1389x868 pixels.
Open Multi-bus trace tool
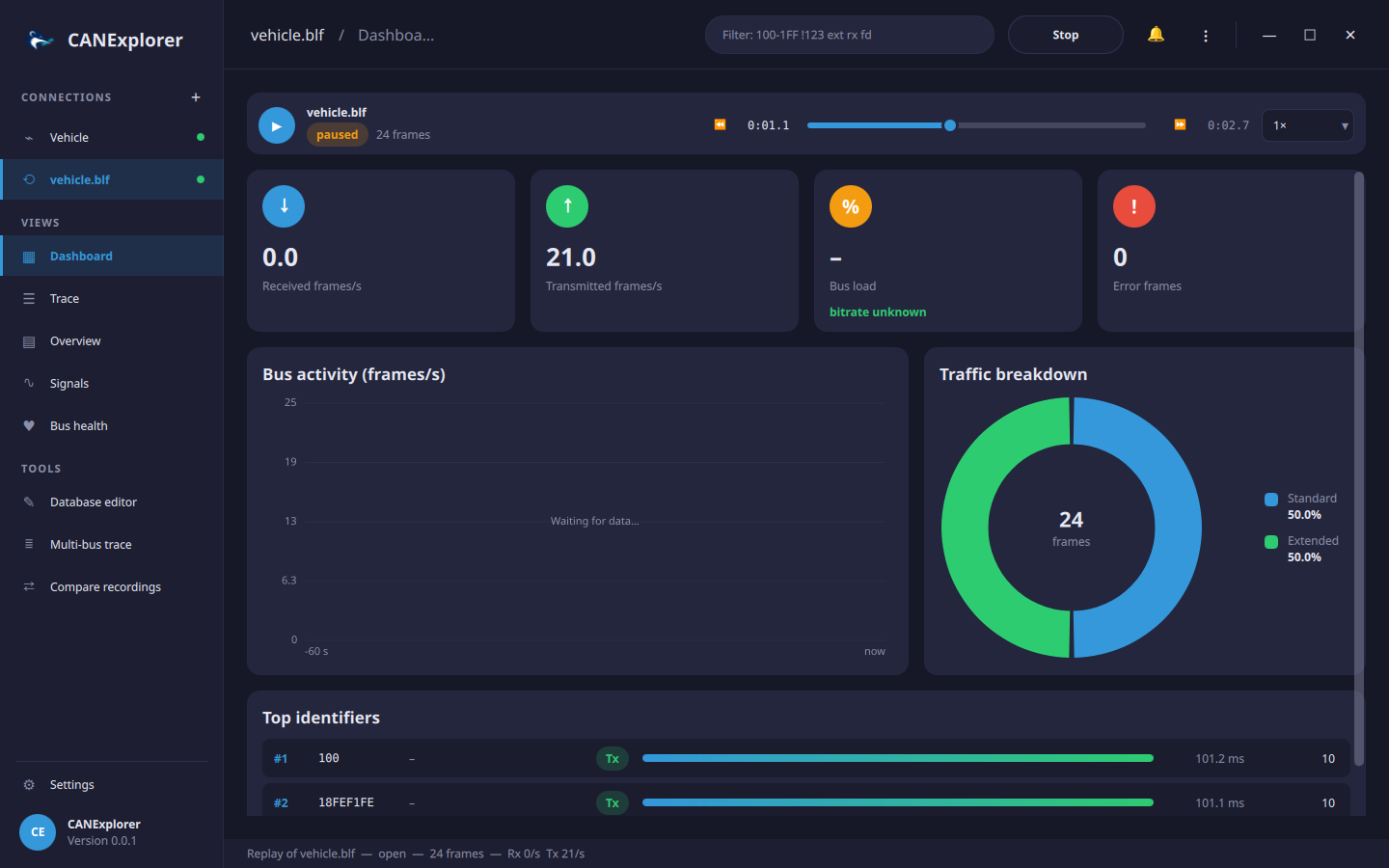pos(112,545)
